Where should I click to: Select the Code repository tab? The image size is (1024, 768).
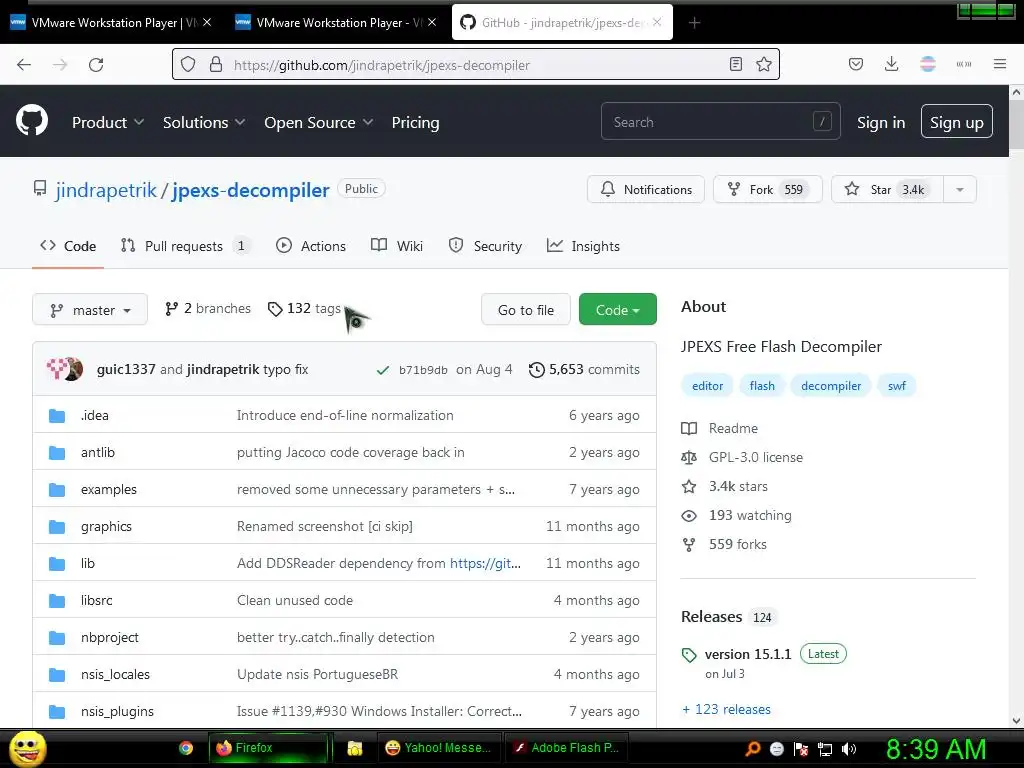pyautogui.click(x=68, y=246)
